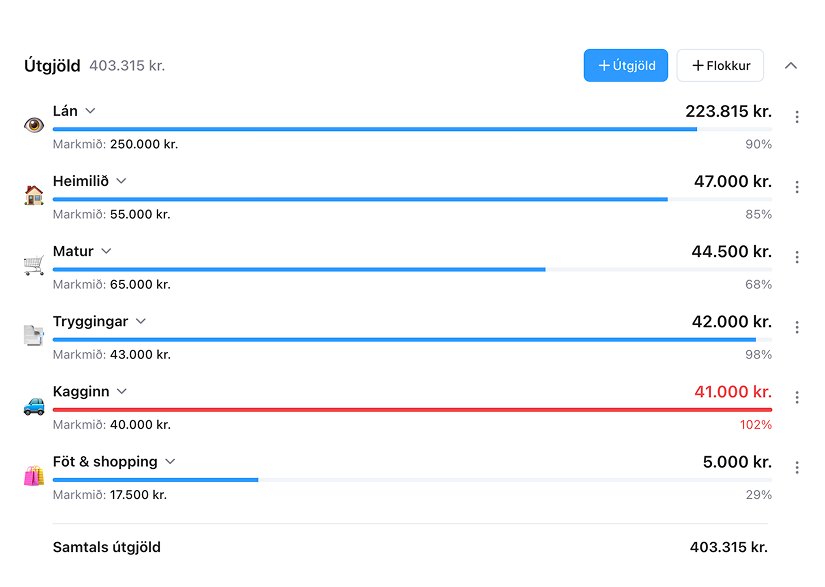Add a new expense with + Útgjöld
This screenshot has height=587, width=825.
626,66
